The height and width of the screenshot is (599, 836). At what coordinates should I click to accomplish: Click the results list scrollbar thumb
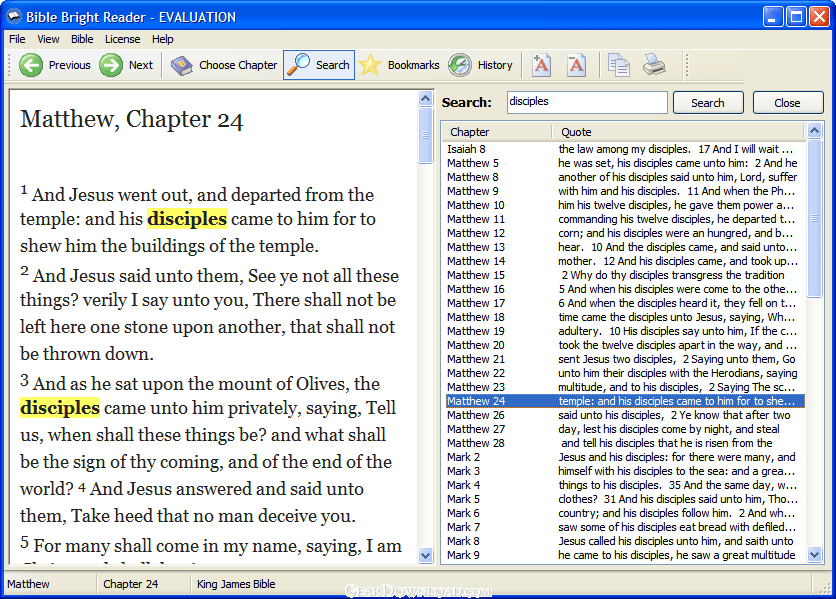pyautogui.click(x=814, y=218)
